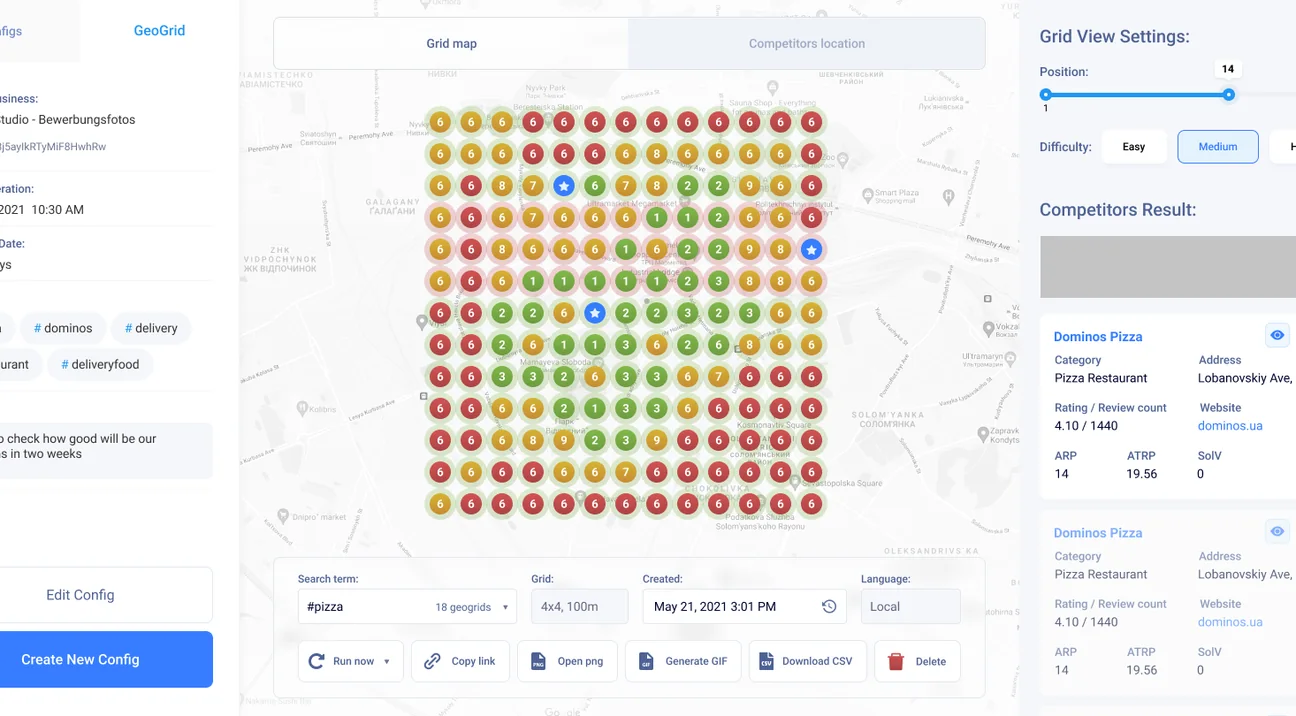Click the Competitors Result heading
This screenshot has height=716, width=1296.
pos(1118,210)
